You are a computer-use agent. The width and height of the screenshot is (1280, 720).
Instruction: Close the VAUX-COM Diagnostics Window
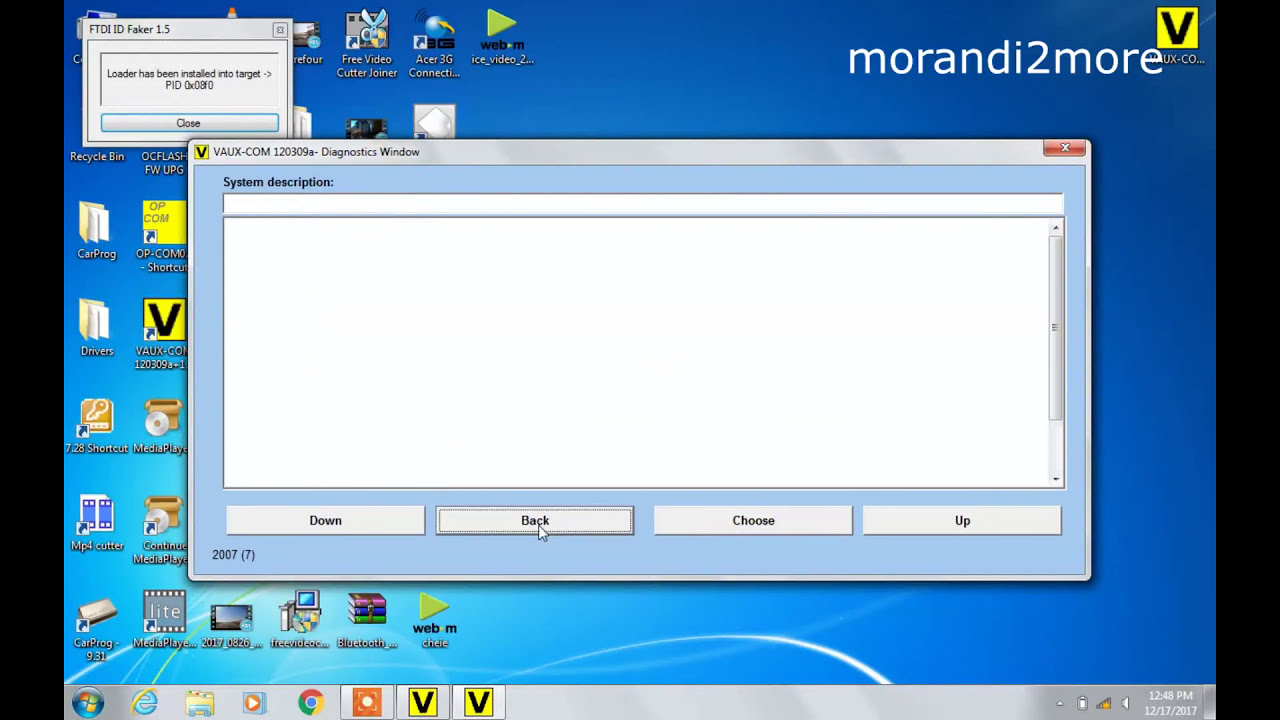click(1065, 148)
